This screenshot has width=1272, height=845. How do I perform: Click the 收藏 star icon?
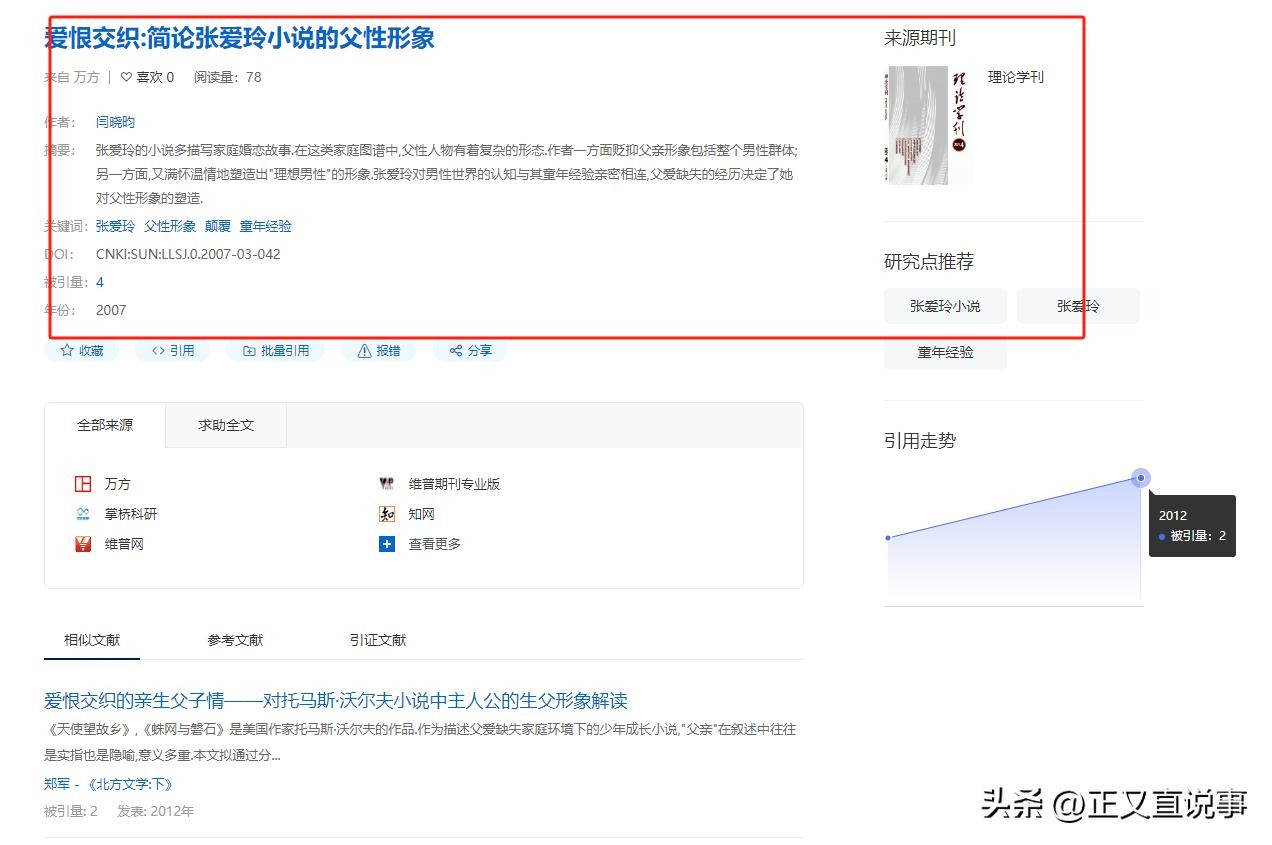67,351
